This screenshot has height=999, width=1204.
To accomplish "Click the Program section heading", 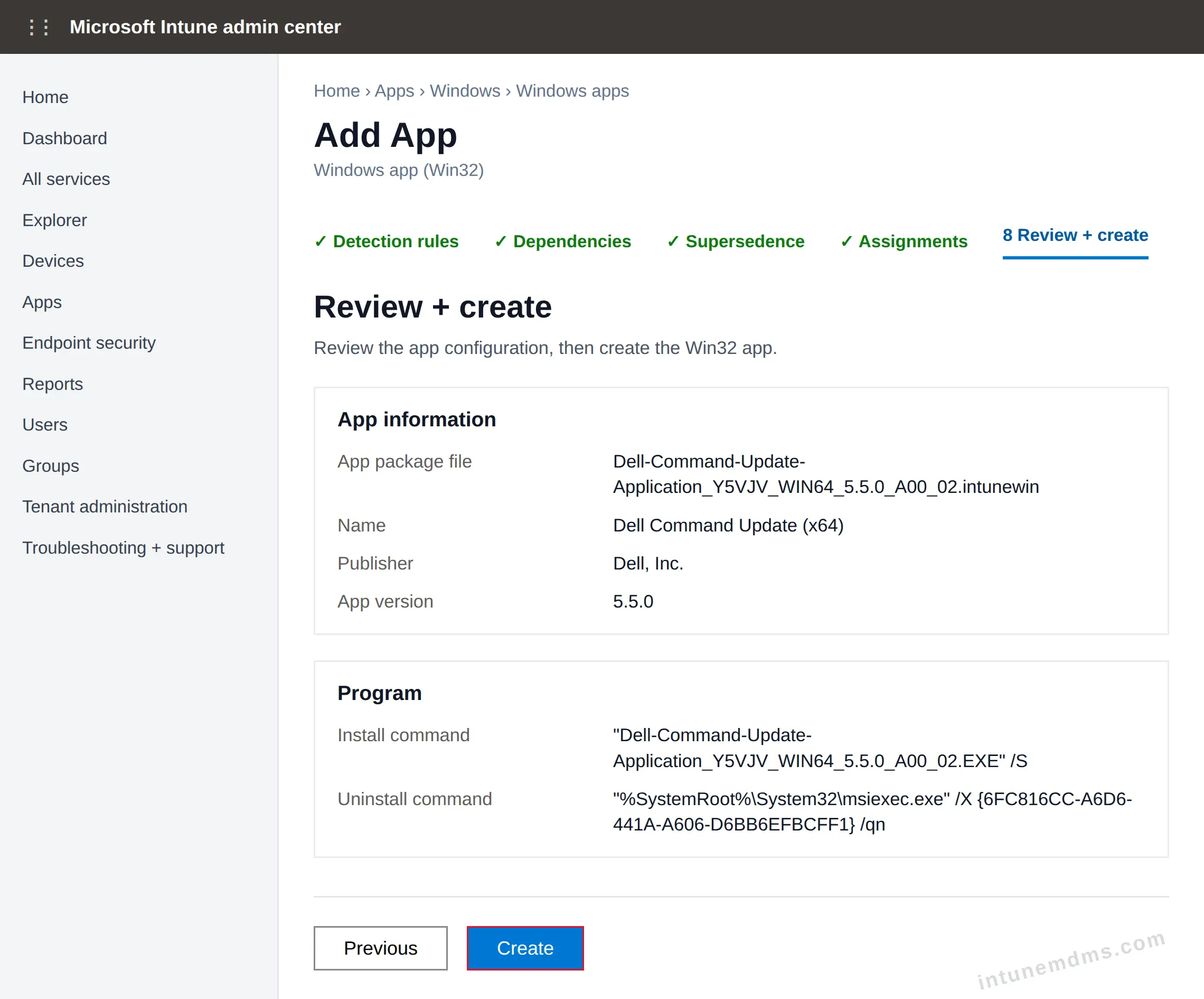I will [380, 693].
